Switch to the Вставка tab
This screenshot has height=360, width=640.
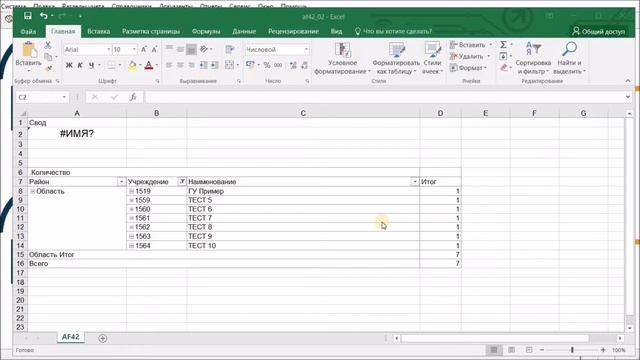pos(98,31)
